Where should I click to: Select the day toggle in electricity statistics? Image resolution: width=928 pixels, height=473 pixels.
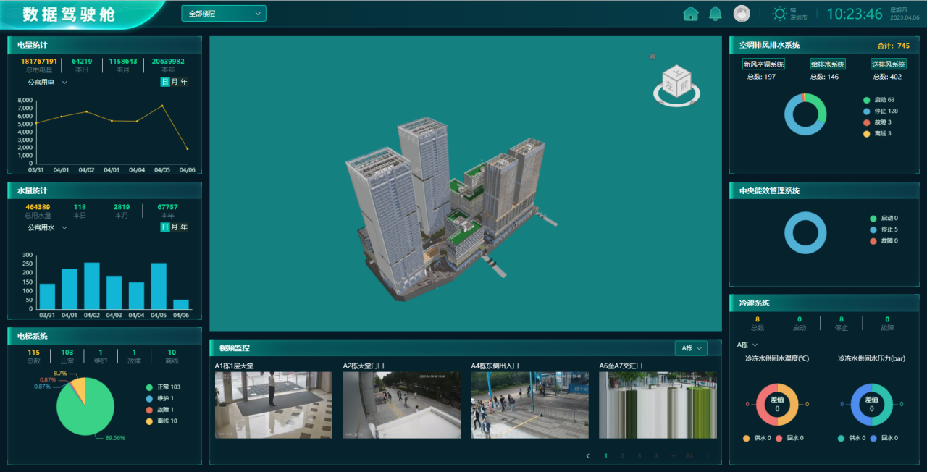165,82
